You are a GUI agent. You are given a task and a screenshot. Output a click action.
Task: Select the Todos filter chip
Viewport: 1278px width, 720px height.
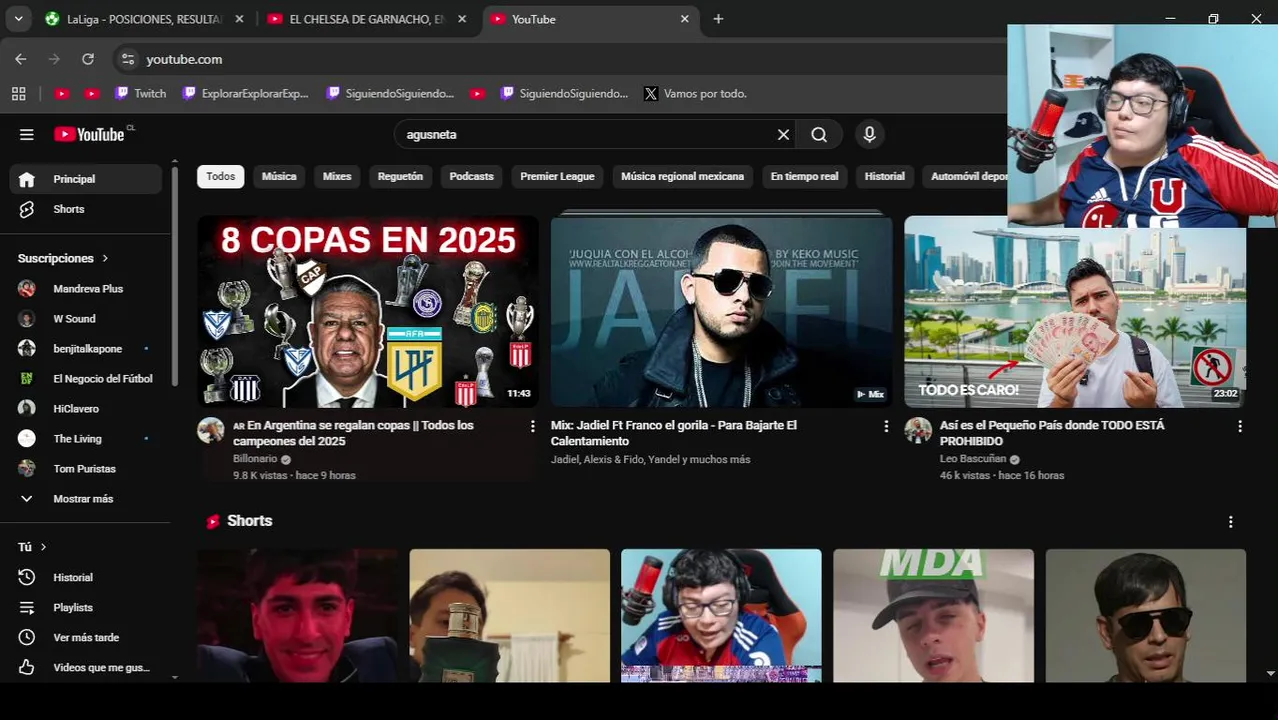[x=220, y=176]
